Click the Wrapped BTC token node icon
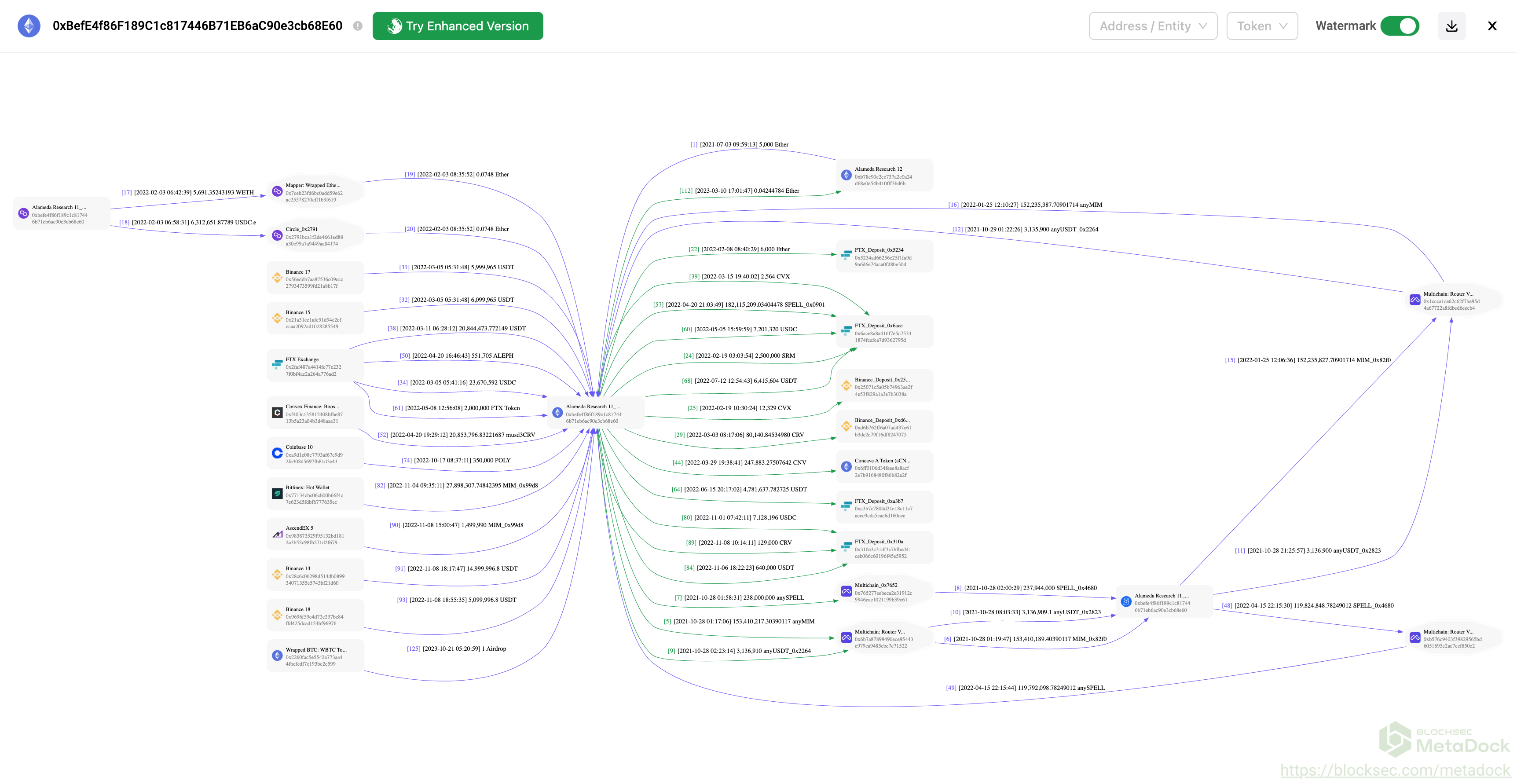The height and width of the screenshot is (784, 1517). (x=277, y=655)
